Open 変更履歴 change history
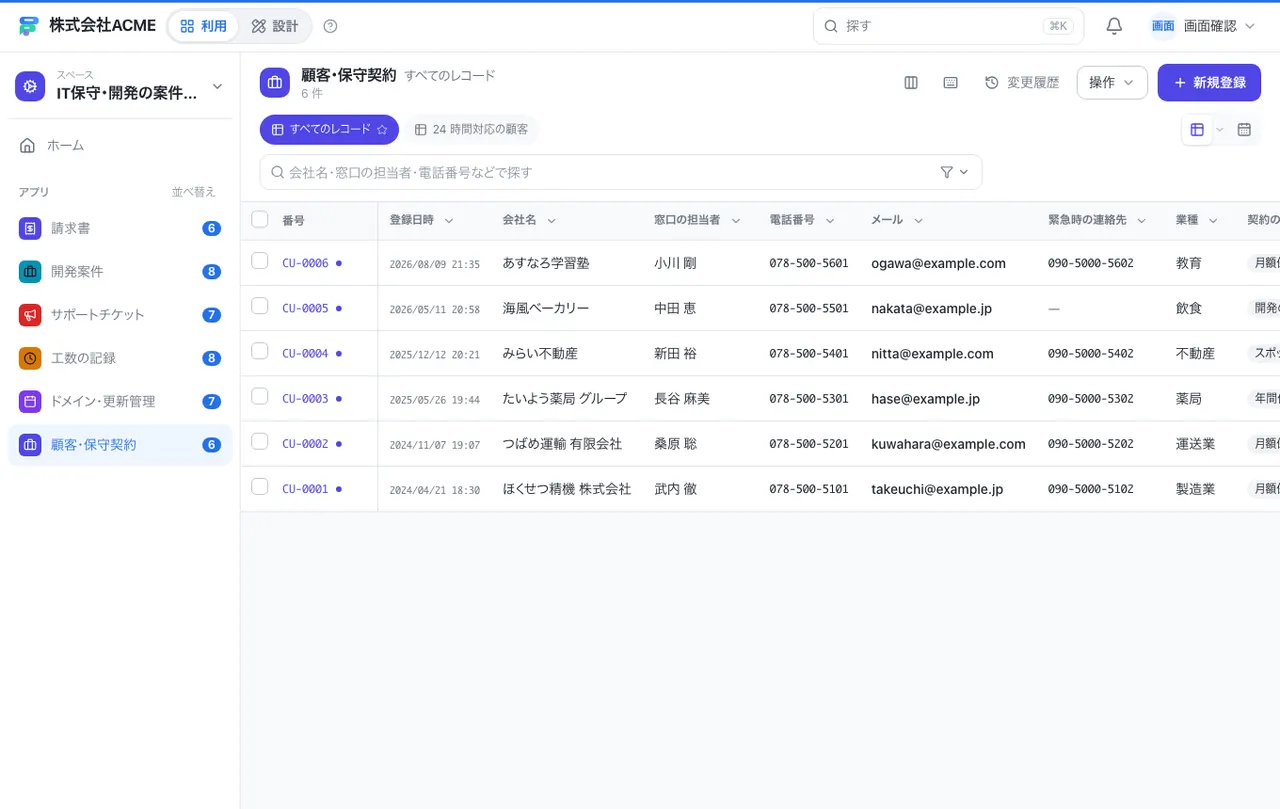The width and height of the screenshot is (1280, 809). point(1022,83)
